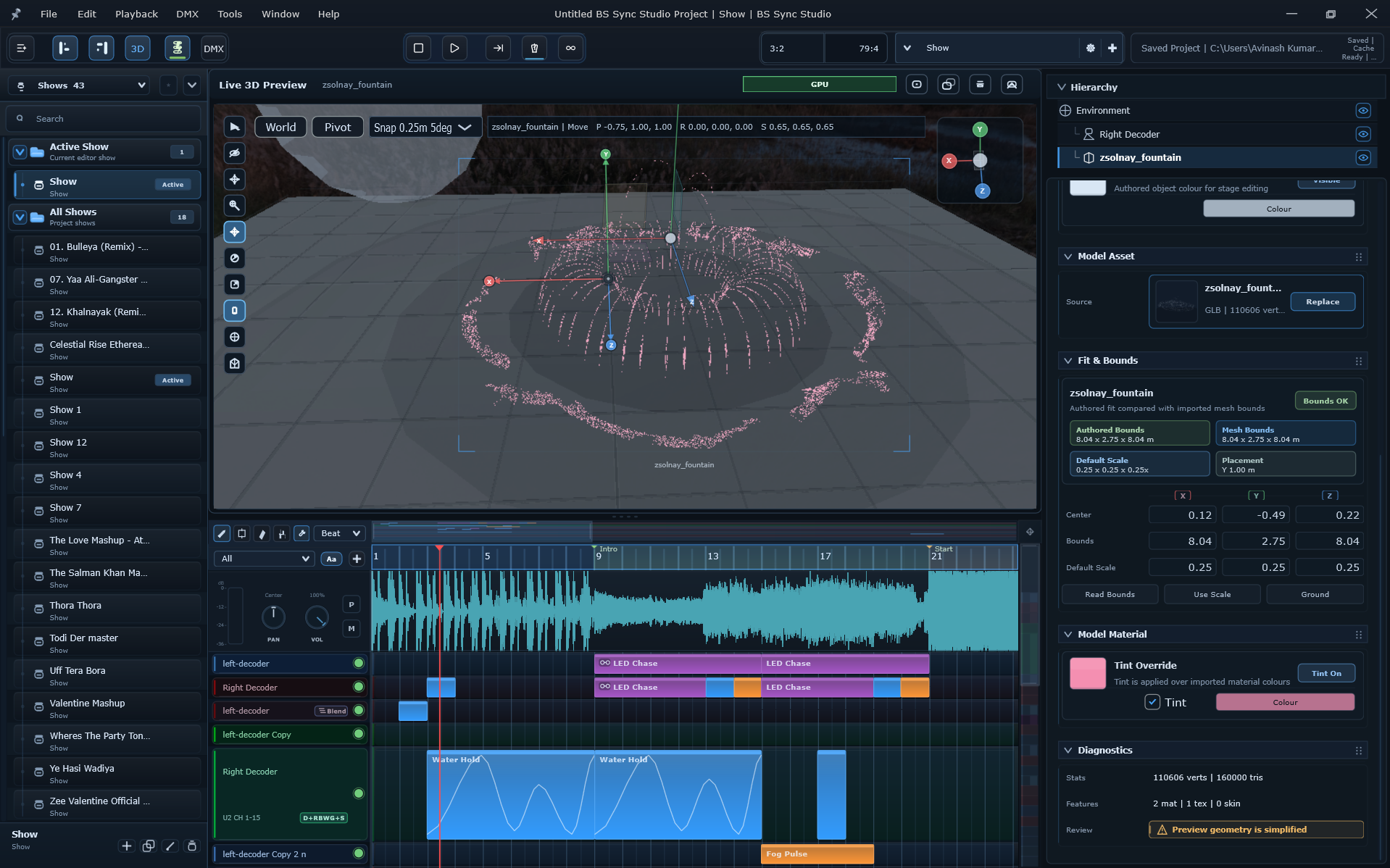Click the crosshair target tool in viewport
The width and height of the screenshot is (1390, 868).
234,337
